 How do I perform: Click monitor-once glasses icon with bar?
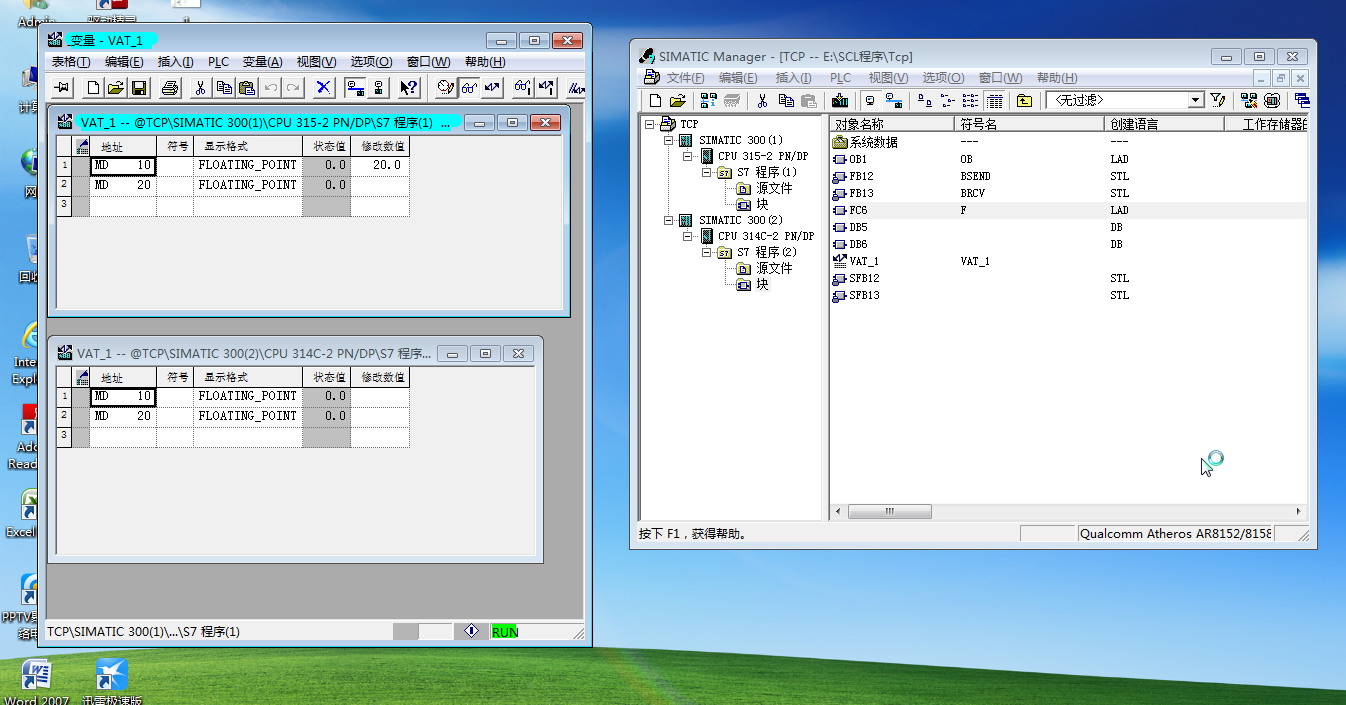tap(523, 88)
